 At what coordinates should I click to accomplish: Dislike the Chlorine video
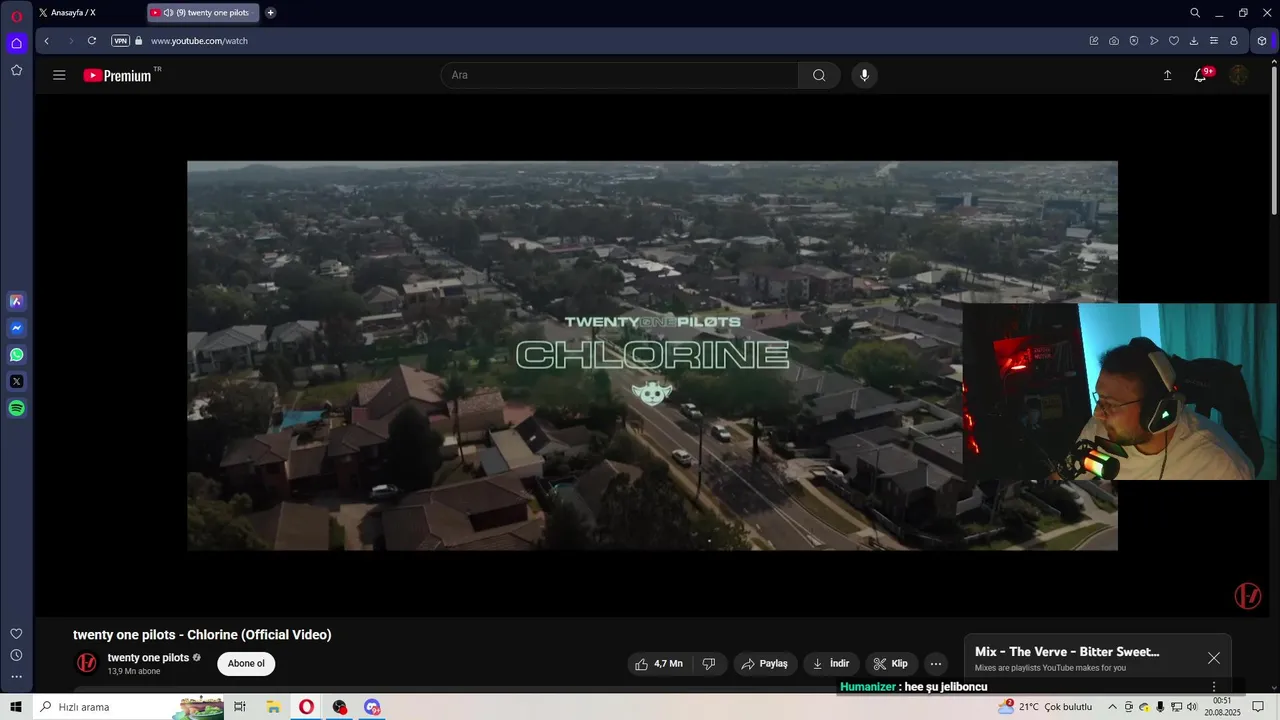[x=709, y=663]
